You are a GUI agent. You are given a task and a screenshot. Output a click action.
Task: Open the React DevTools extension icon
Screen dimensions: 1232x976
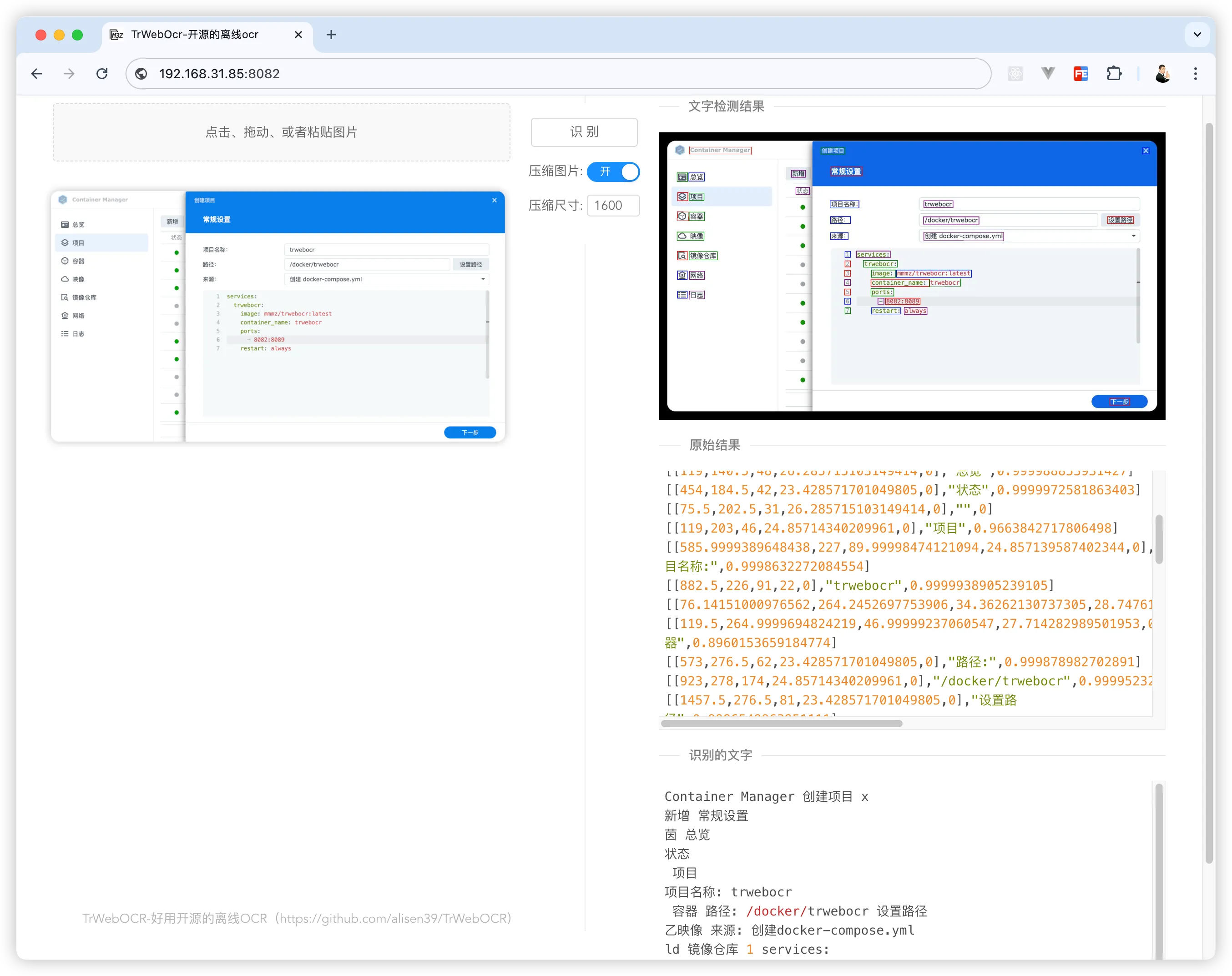tap(1015, 74)
